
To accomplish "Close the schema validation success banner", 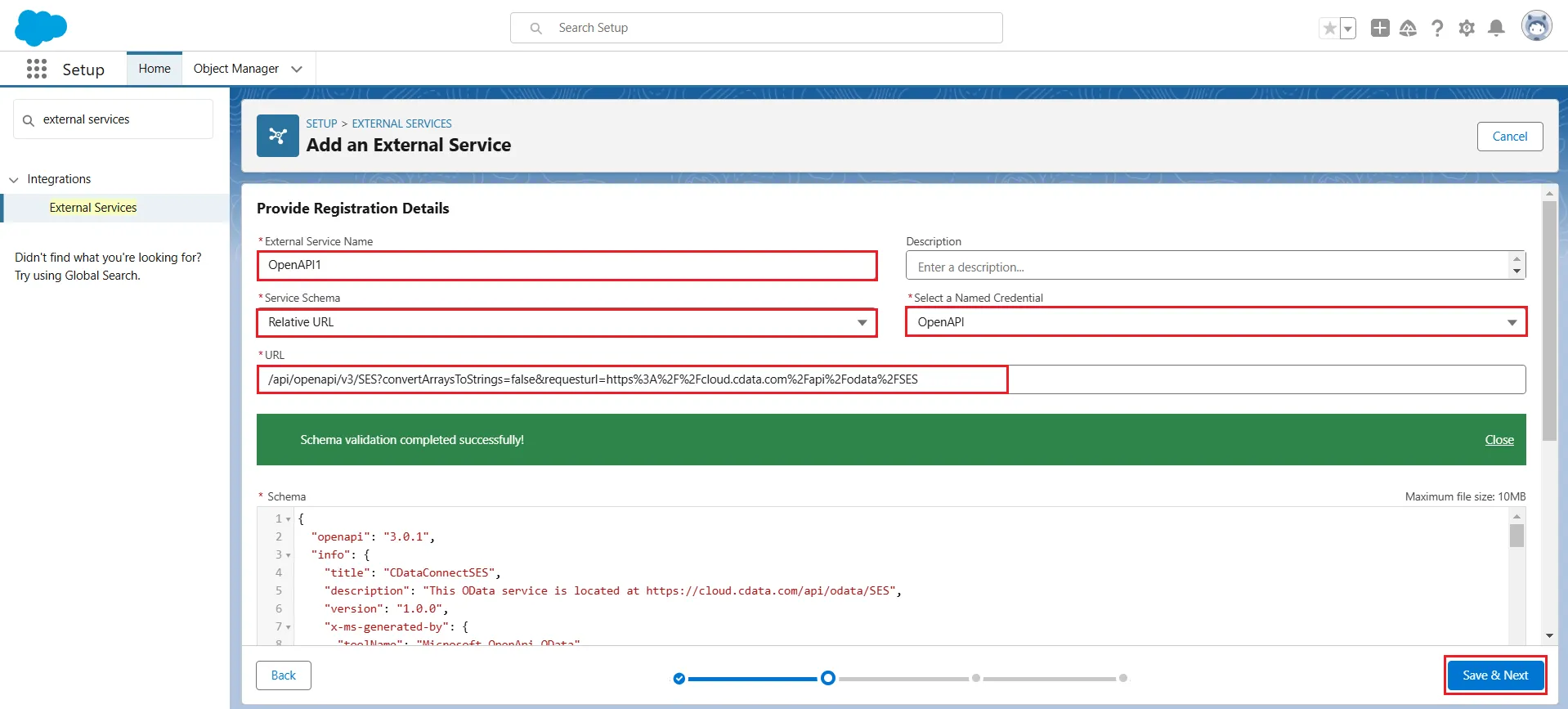I will 1499,440.
